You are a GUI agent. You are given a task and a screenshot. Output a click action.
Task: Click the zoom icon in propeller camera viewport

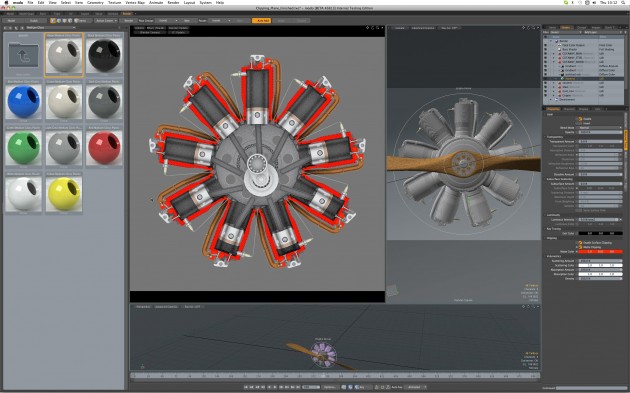pyautogui.click(x=533, y=28)
